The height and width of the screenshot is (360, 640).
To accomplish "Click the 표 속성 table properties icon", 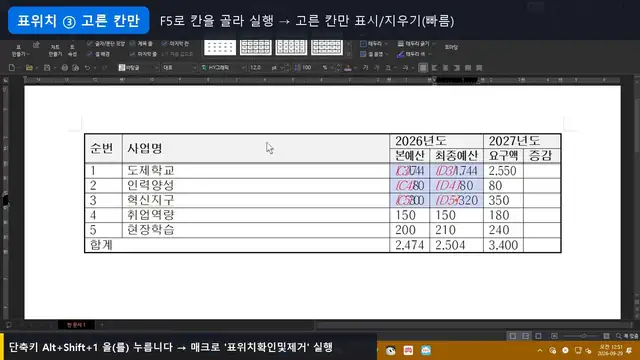I will tap(72, 50).
